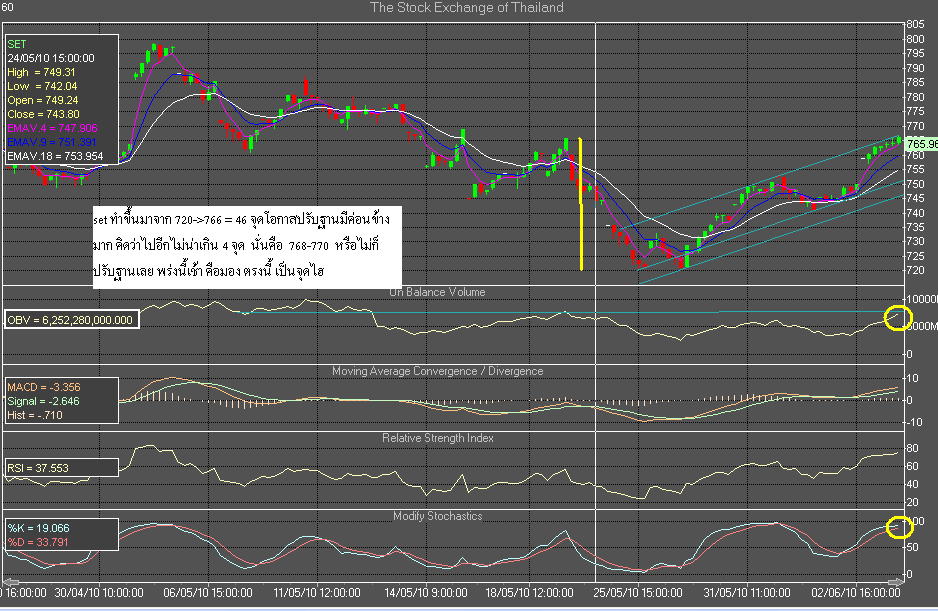Click the 18/05/10 12:00:00 date label
The height and width of the screenshot is (611, 938).
(x=529, y=592)
